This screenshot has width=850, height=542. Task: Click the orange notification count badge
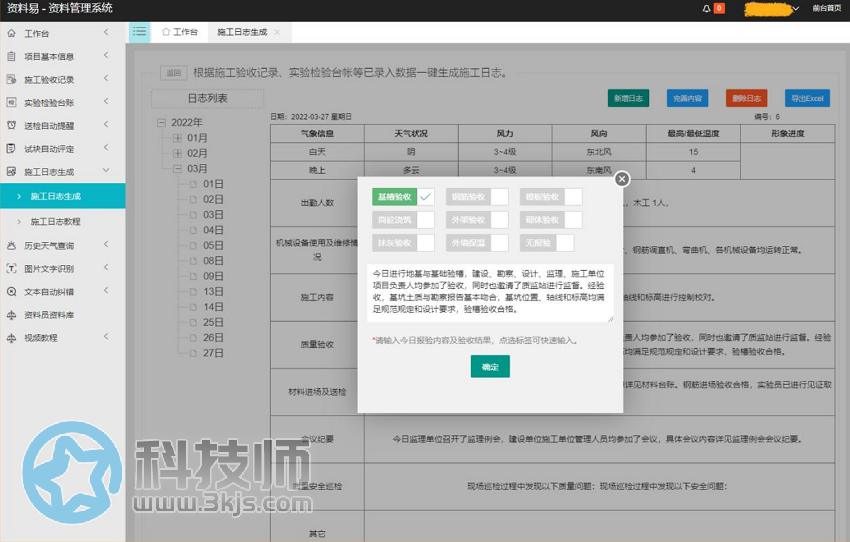click(719, 8)
